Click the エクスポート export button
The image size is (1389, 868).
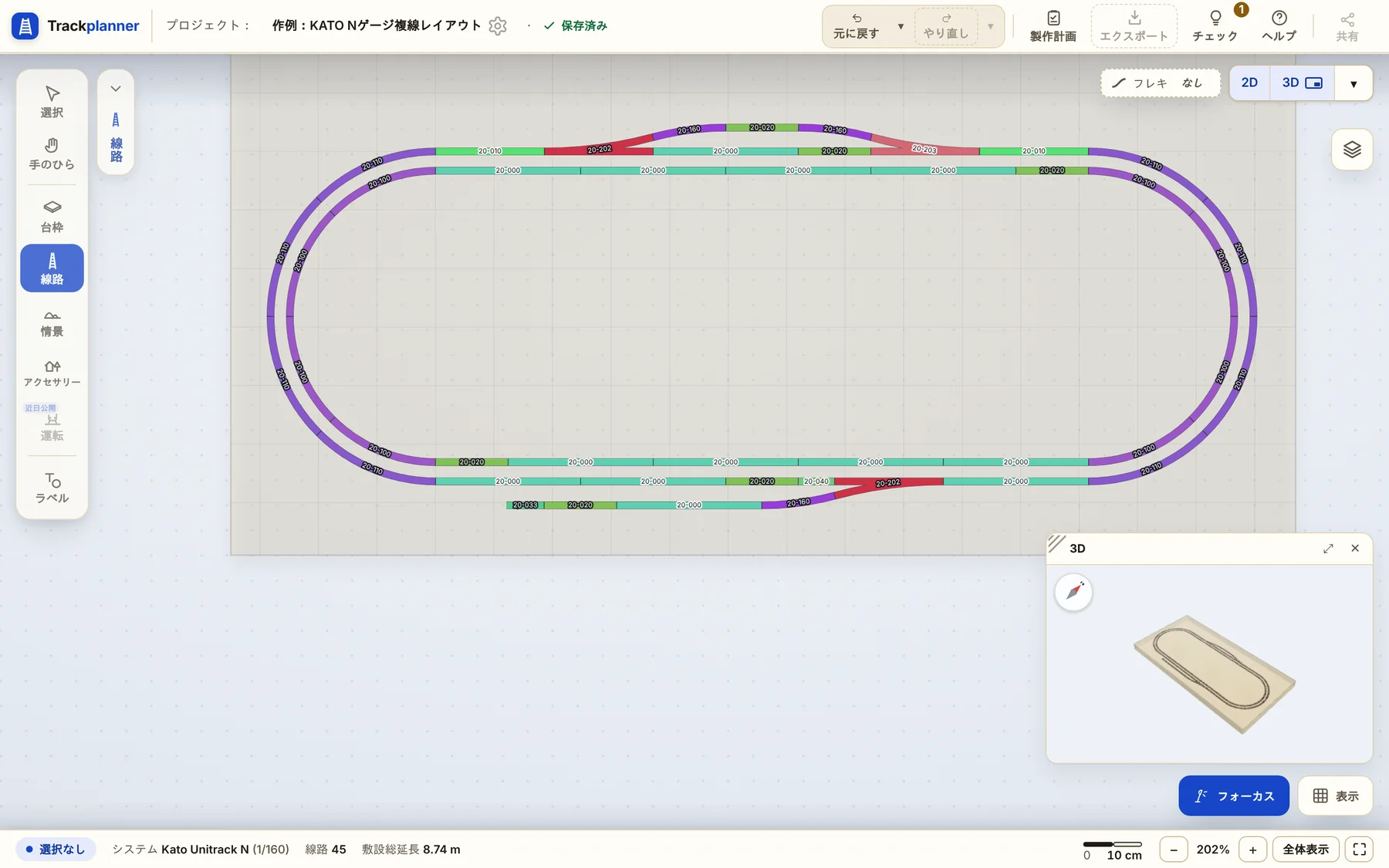point(1134,26)
